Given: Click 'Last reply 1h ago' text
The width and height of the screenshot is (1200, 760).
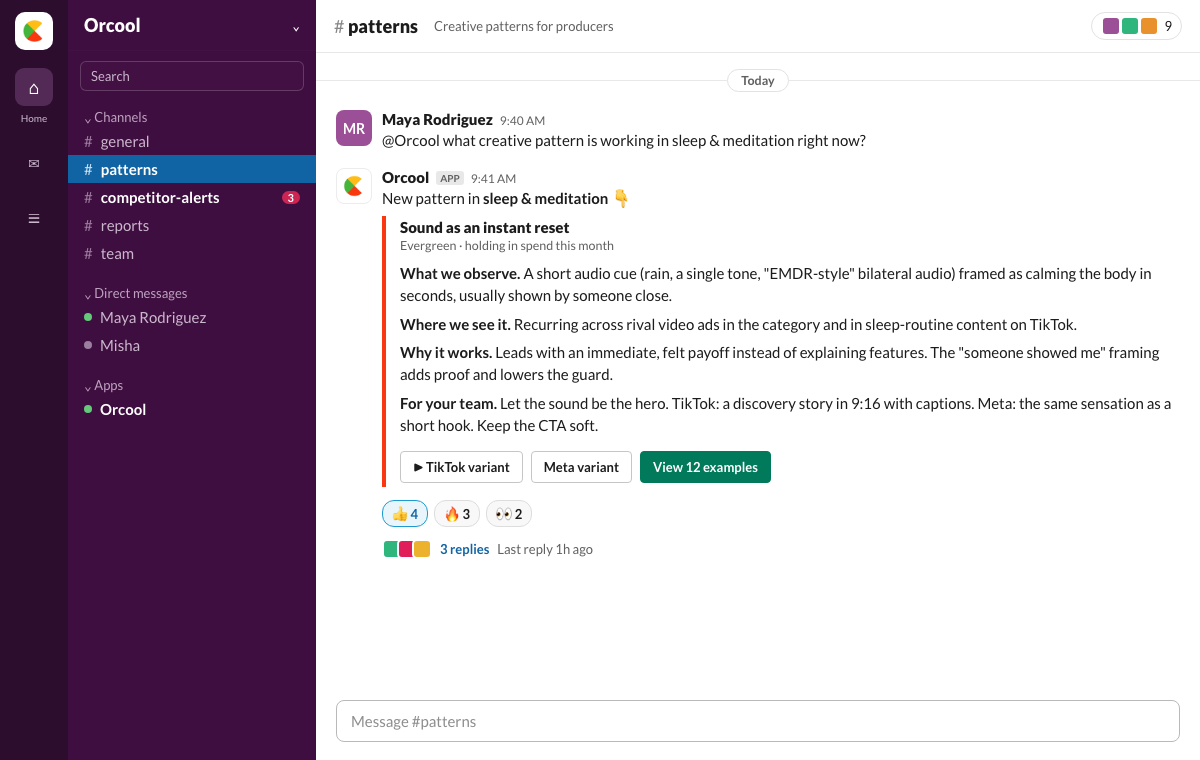Looking at the screenshot, I should click(545, 549).
